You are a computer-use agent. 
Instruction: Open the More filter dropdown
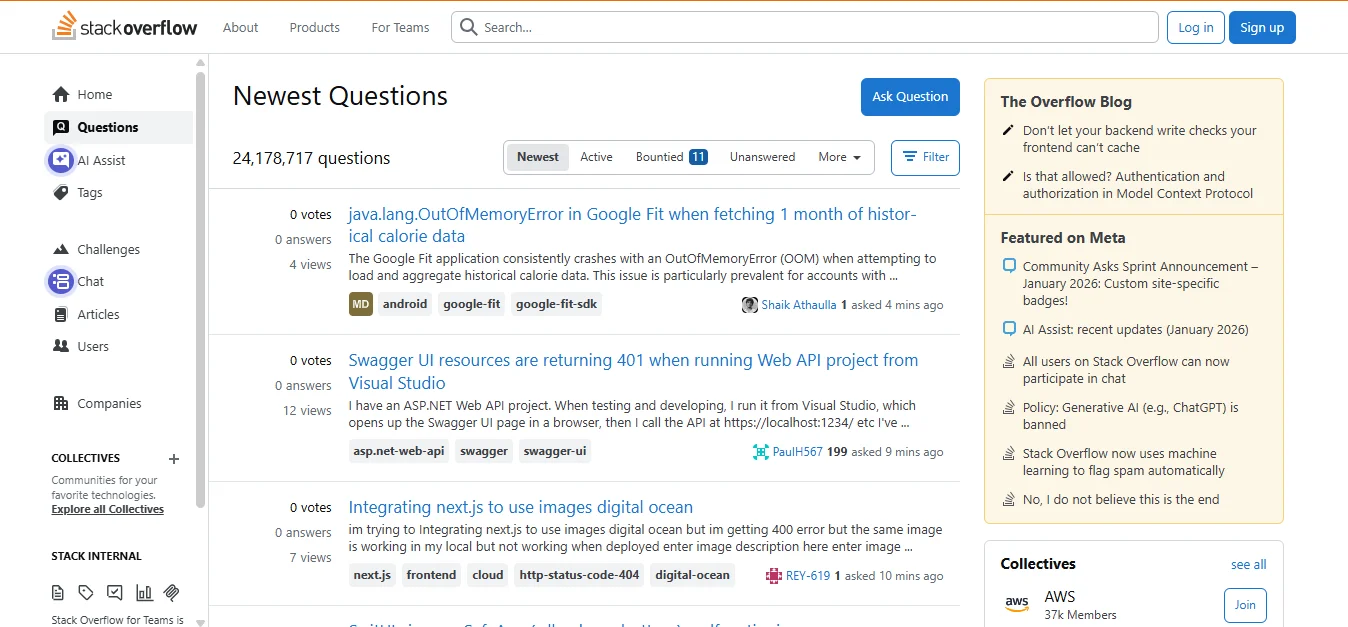[x=836, y=157]
